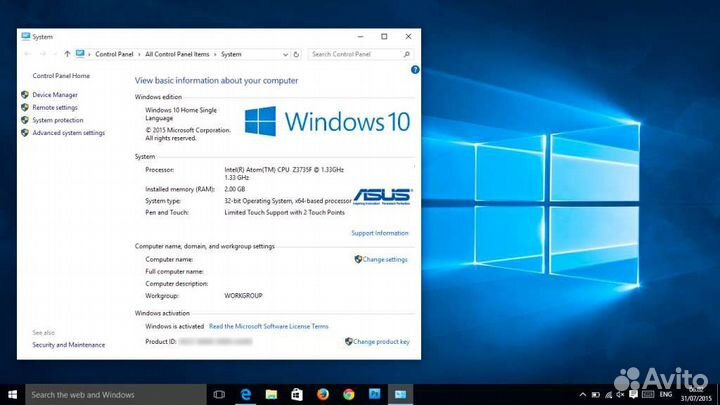The height and width of the screenshot is (405, 720).
Task: Click the Forward navigation arrow
Action: point(43,54)
